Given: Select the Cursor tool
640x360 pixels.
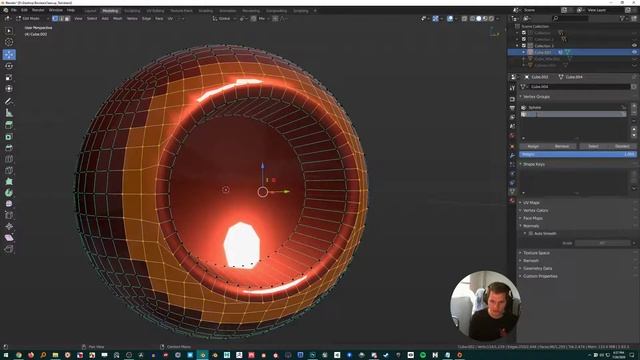Looking at the screenshot, I should click(9, 42).
